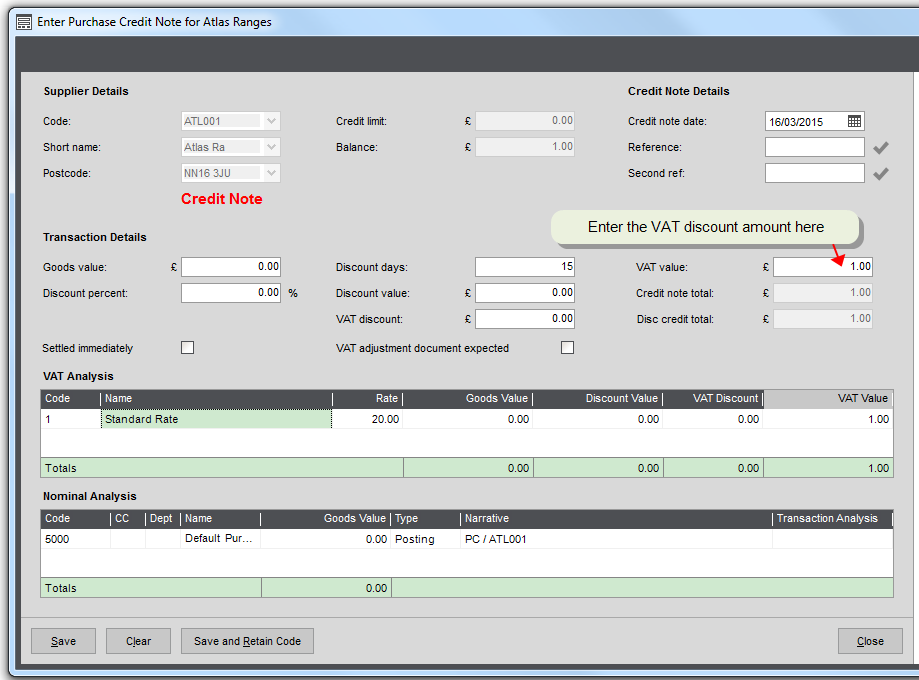Viewport: 919px width, 680px height.
Task: Click Save and Retain Code button
Action: pos(247,641)
